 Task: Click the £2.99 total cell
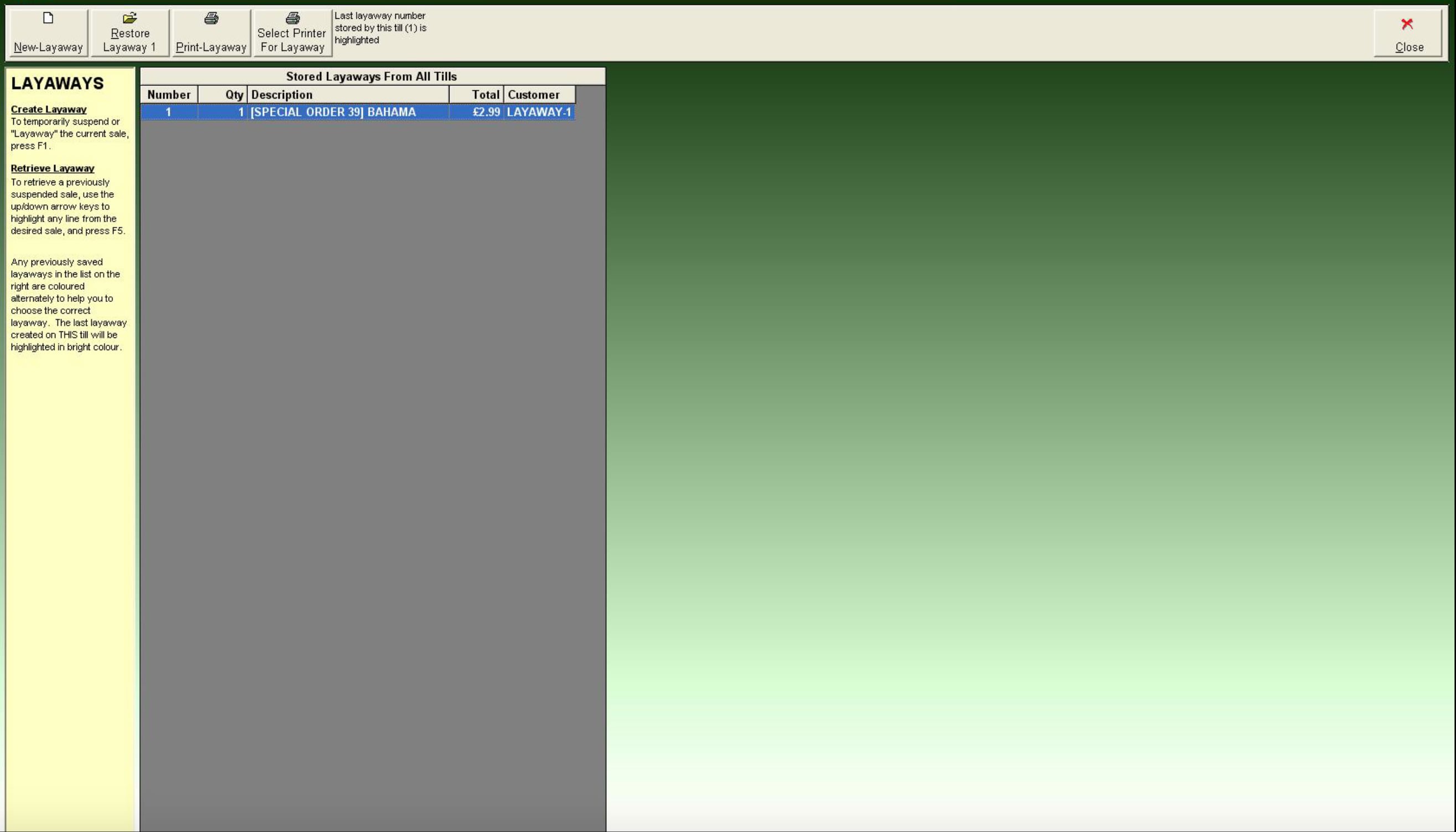pos(476,112)
